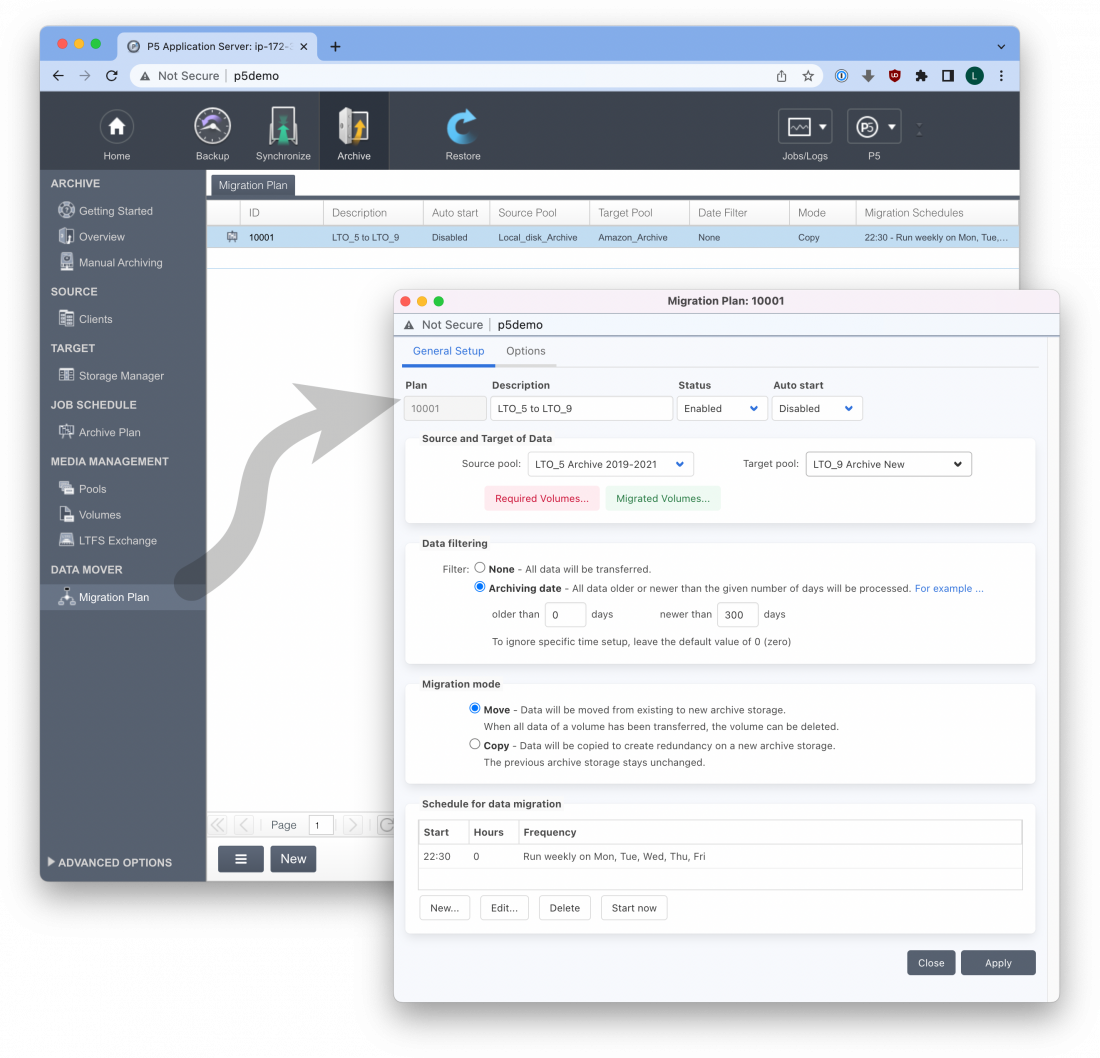Open Storage Manager in sidebar

click(x=121, y=376)
